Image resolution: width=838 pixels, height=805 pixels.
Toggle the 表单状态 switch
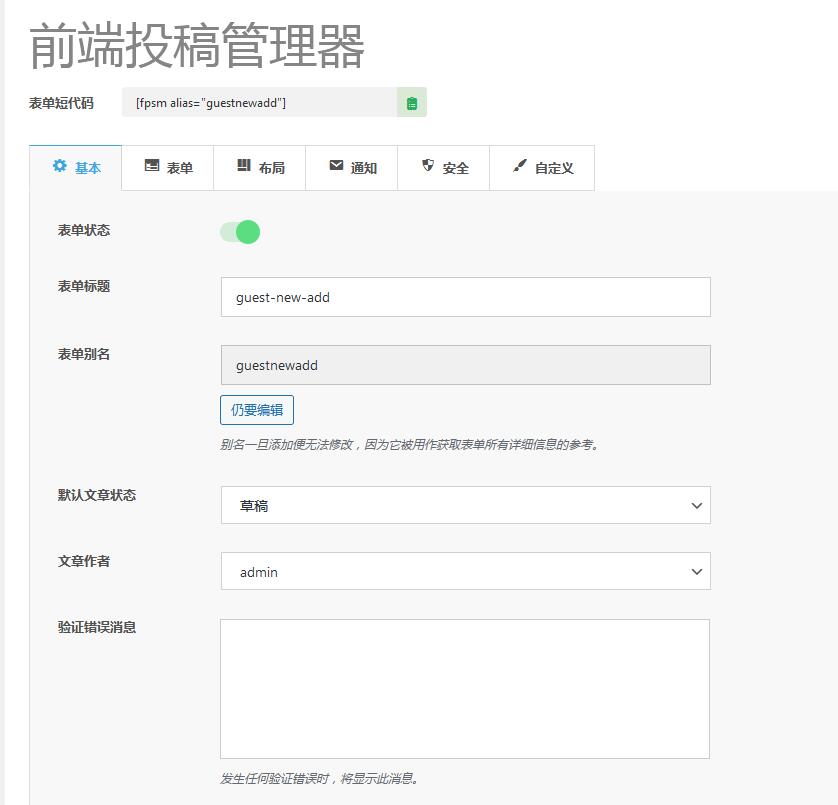click(240, 232)
